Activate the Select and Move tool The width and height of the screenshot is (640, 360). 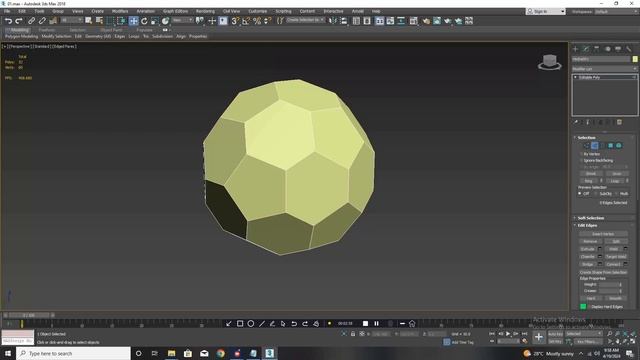pyautogui.click(x=133, y=21)
